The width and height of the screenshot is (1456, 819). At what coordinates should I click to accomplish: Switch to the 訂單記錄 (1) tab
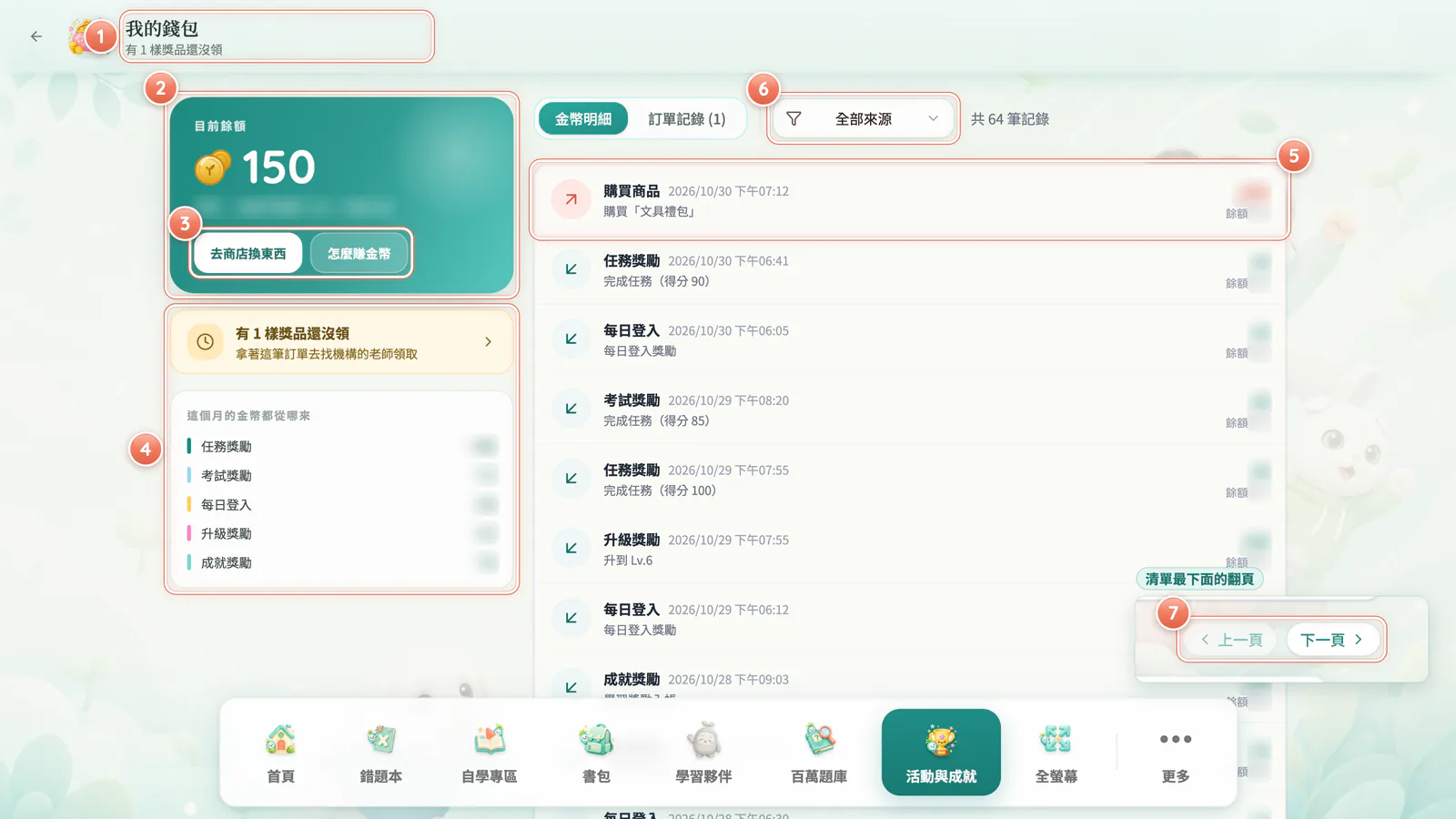[x=687, y=119]
